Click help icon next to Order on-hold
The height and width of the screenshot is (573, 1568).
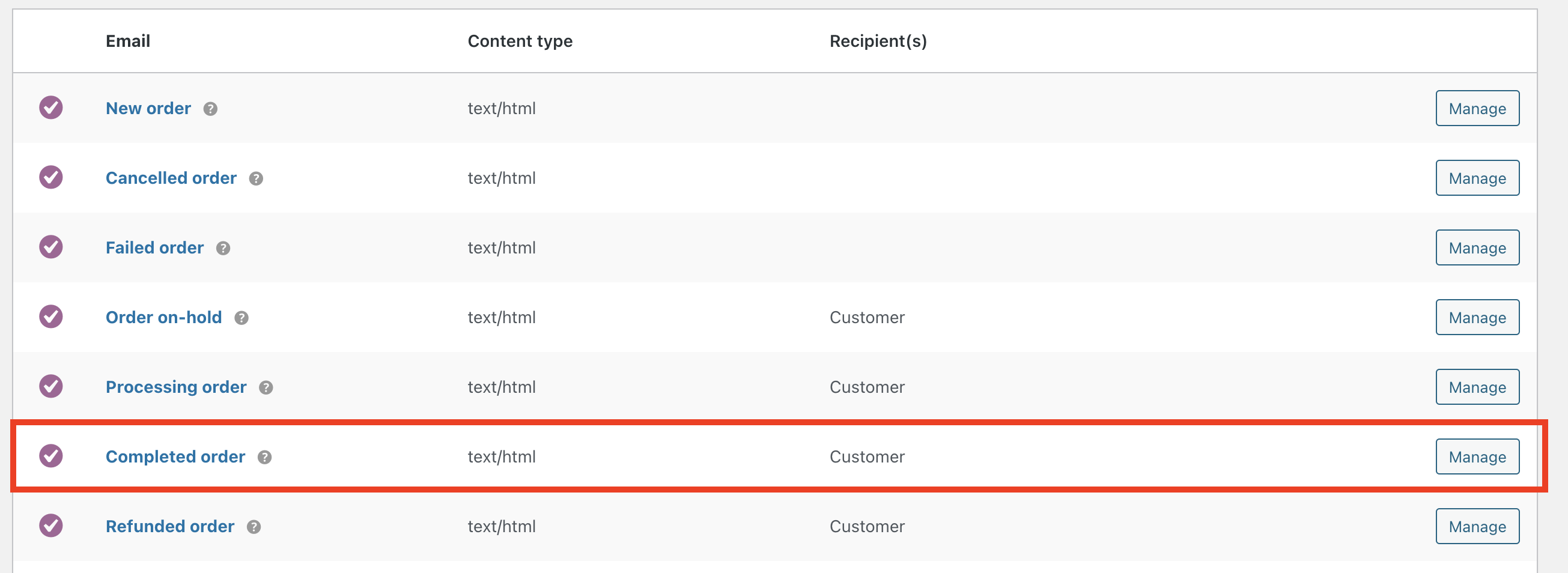tap(241, 318)
